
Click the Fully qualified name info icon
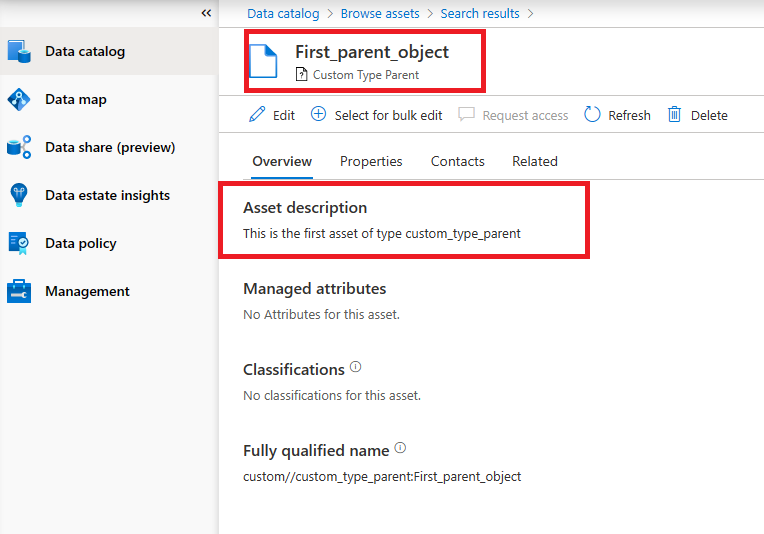[401, 448]
